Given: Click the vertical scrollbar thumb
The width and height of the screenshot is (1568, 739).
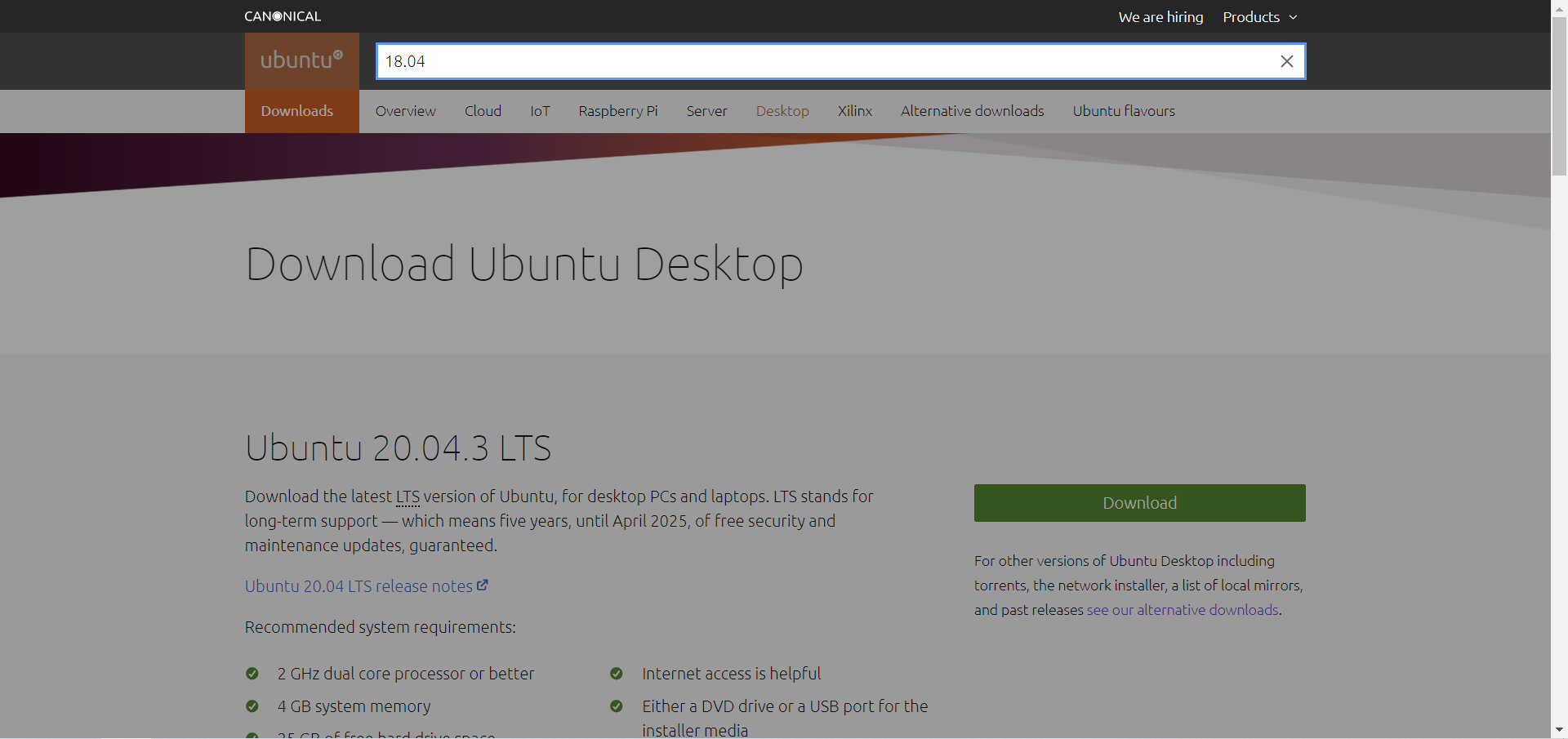Looking at the screenshot, I should point(1559,96).
